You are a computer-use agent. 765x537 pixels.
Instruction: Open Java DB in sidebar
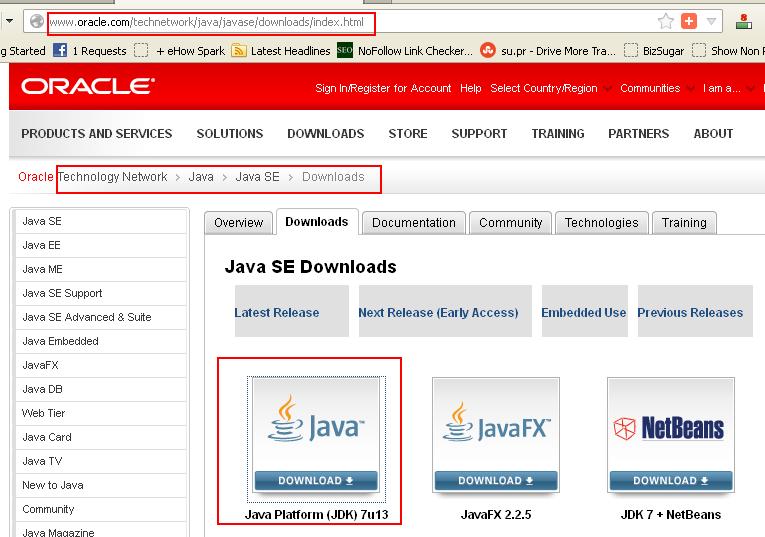click(101, 389)
